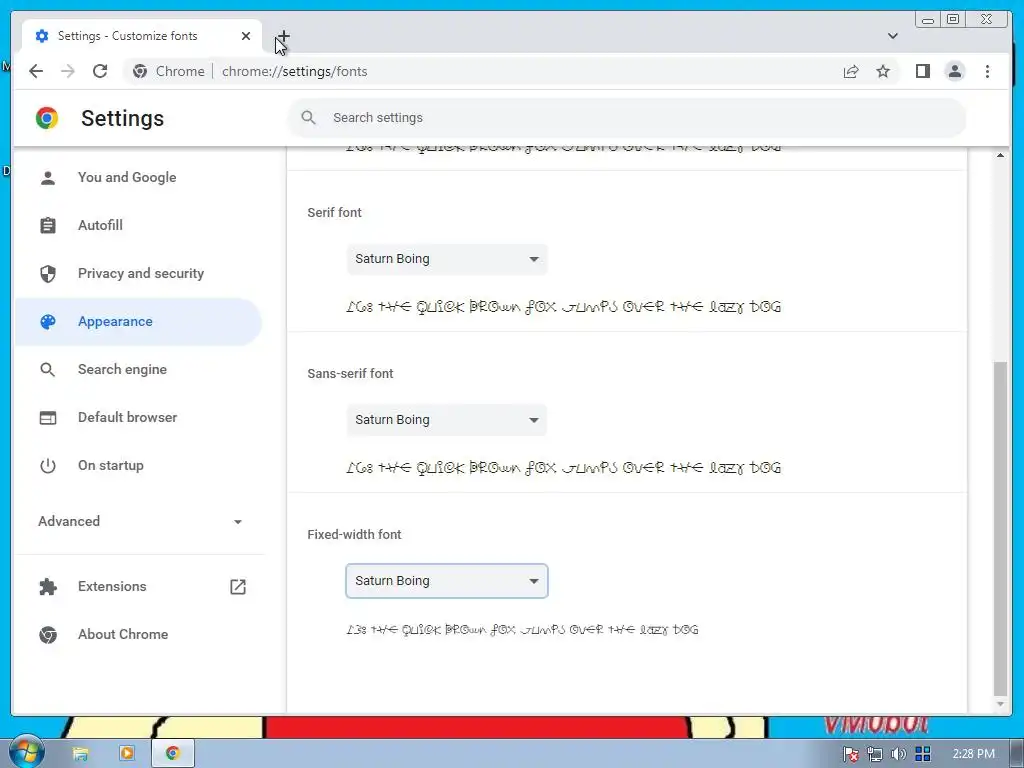The height and width of the screenshot is (768, 1024).
Task: Click the Chrome logo beside Settings
Action: pos(47,118)
